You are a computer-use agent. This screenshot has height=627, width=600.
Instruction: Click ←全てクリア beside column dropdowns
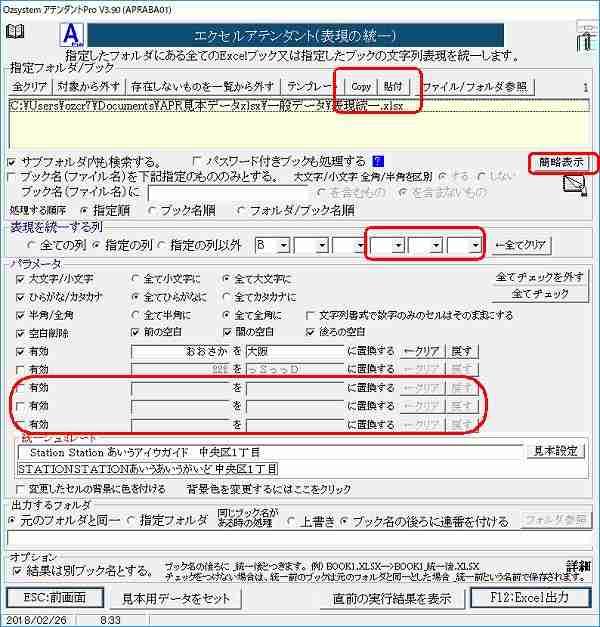click(521, 245)
